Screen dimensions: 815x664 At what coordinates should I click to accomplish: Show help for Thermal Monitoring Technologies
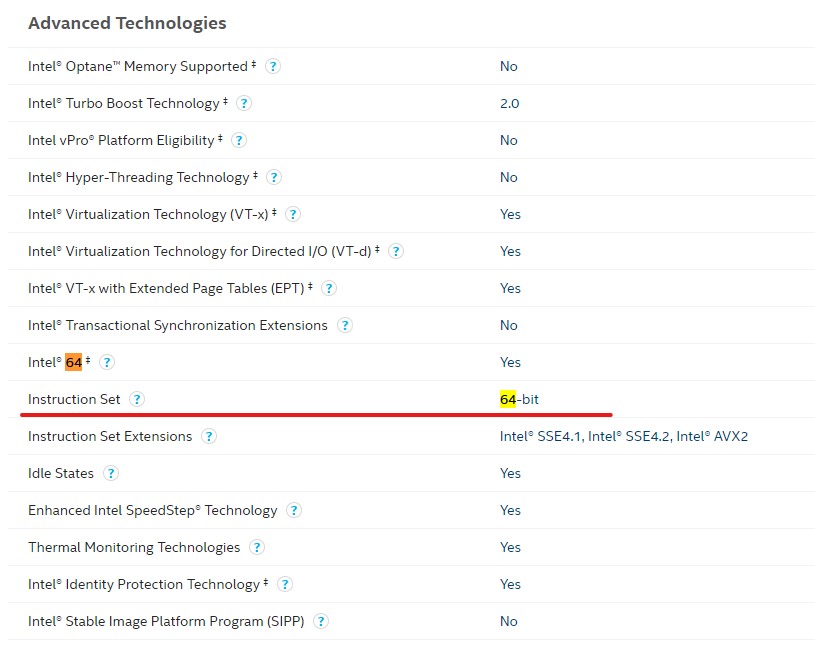257,547
